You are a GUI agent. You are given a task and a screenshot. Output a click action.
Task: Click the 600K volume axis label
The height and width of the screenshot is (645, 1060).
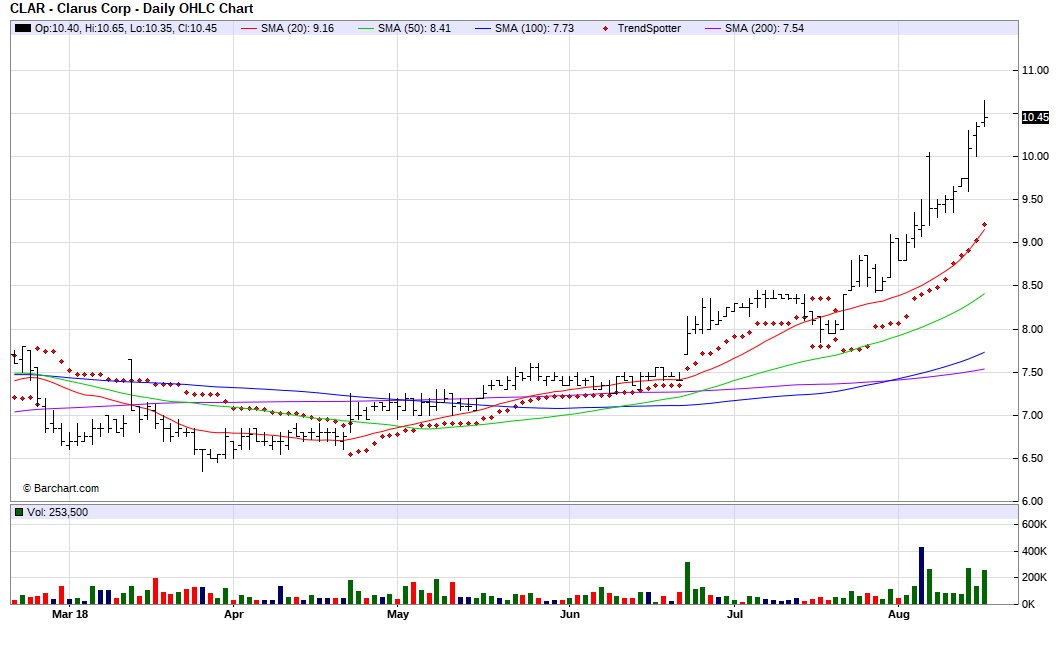[1034, 525]
